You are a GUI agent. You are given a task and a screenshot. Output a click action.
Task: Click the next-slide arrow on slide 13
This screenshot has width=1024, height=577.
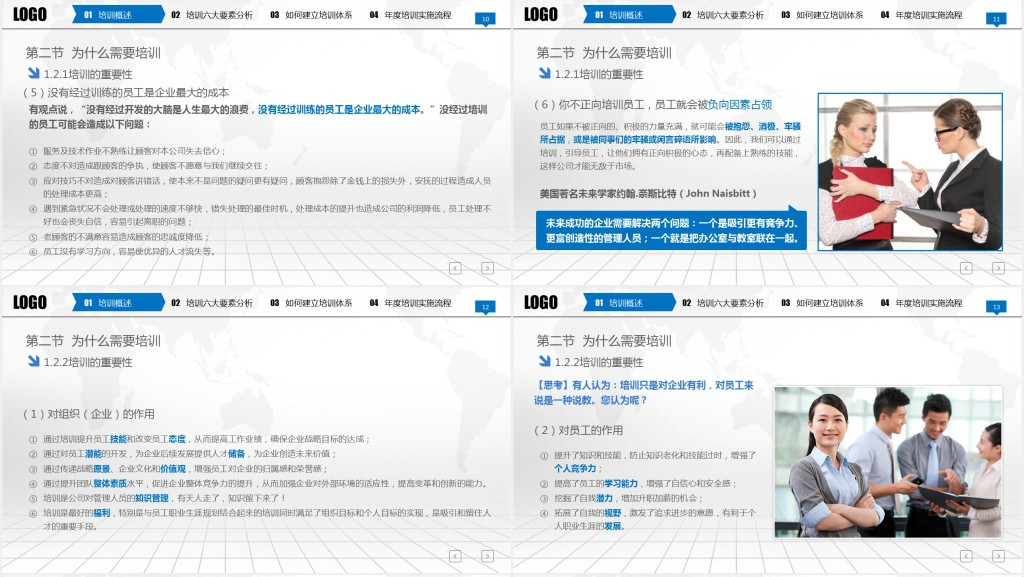click(x=998, y=556)
